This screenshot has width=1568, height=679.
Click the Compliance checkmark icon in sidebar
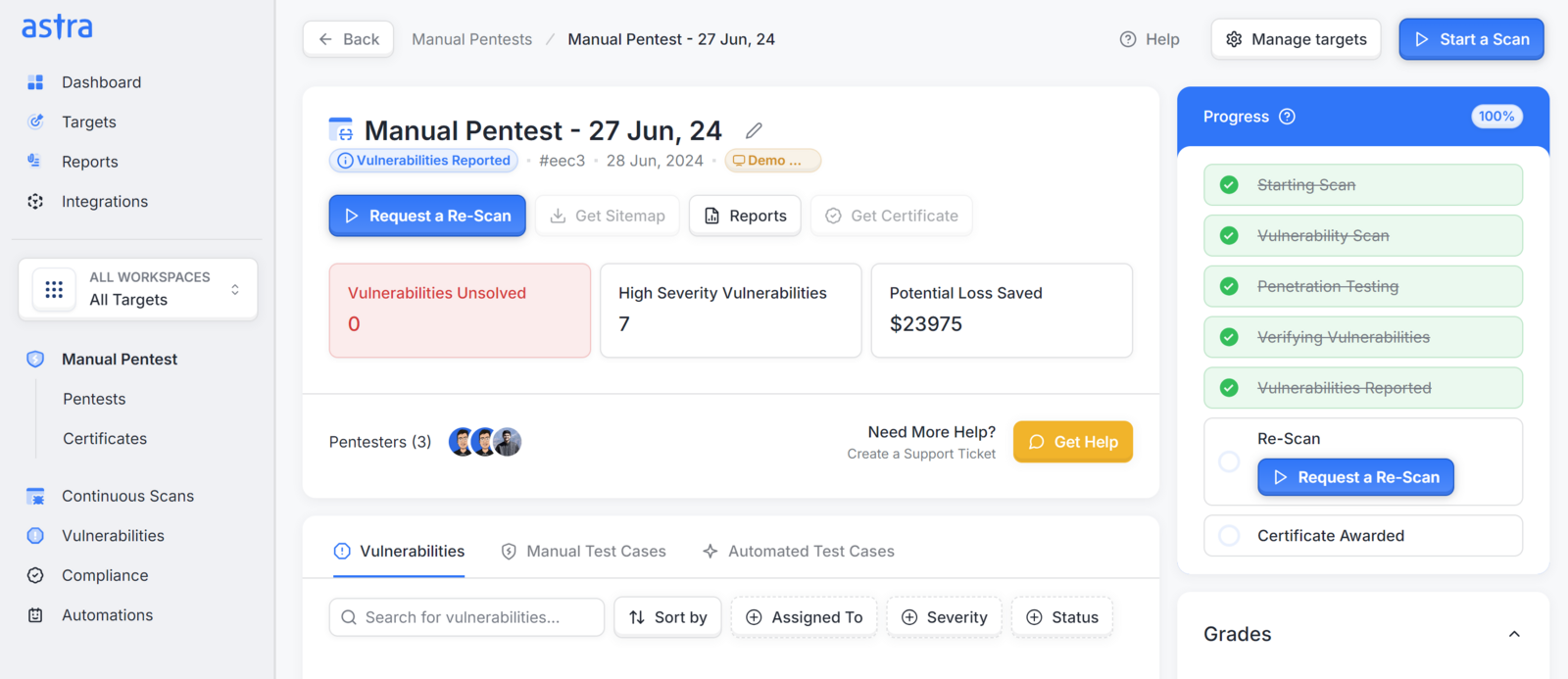(x=35, y=575)
